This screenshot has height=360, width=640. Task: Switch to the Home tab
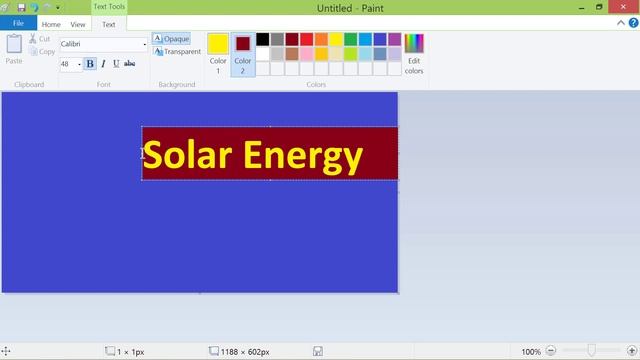[x=51, y=24]
